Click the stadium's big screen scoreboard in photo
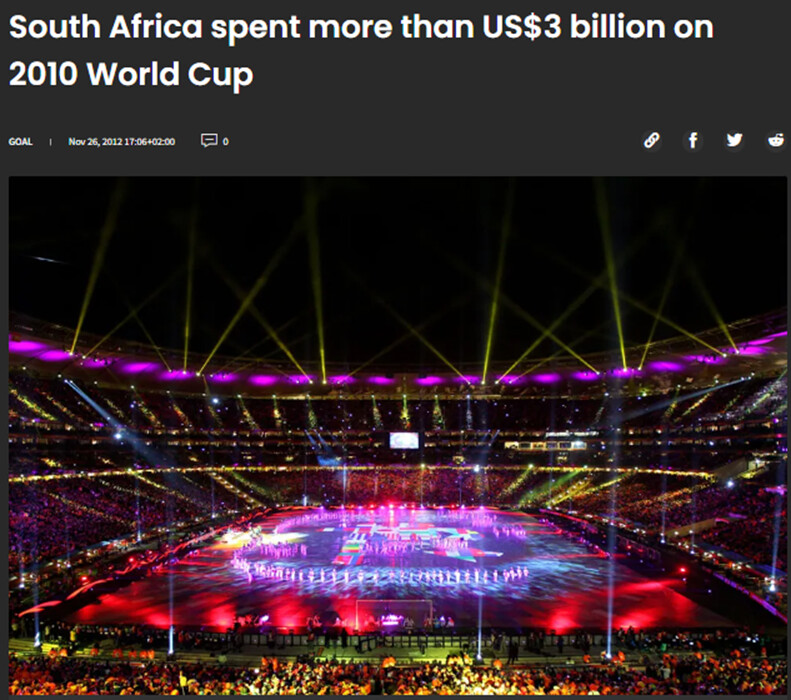This screenshot has width=791, height=700. pyautogui.click(x=404, y=440)
